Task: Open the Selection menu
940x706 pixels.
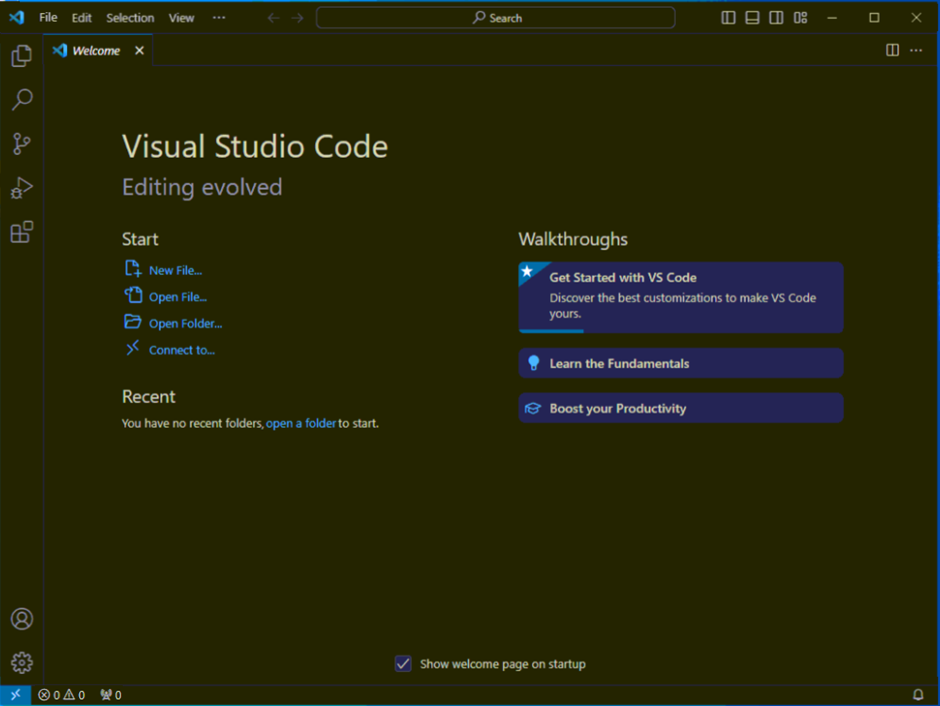Action: [130, 17]
